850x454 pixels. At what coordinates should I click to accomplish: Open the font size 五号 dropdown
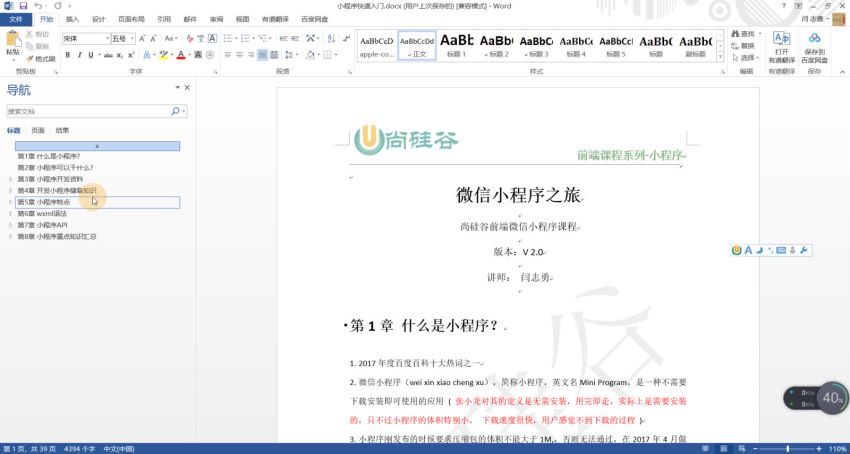pos(132,39)
